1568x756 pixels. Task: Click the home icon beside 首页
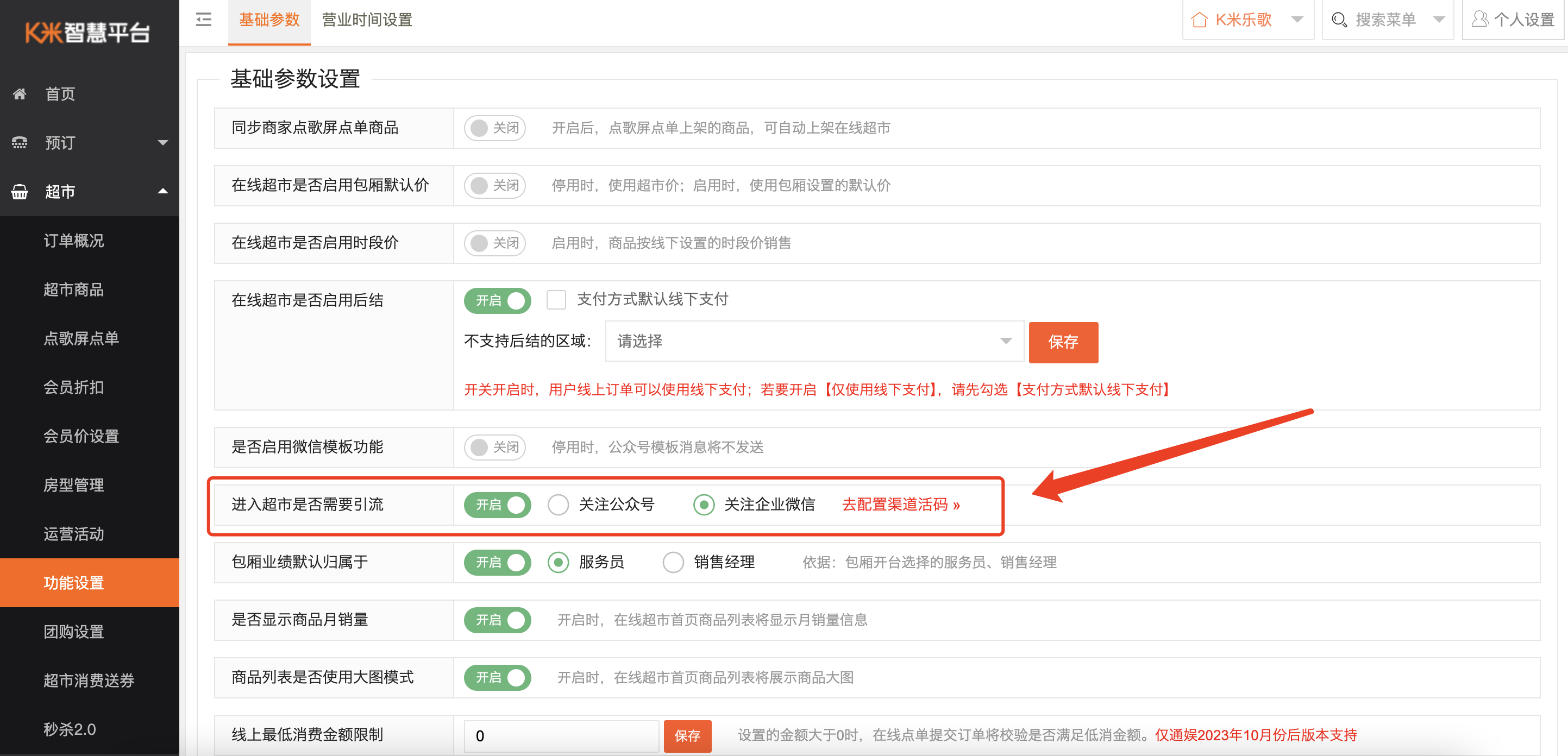point(20,94)
